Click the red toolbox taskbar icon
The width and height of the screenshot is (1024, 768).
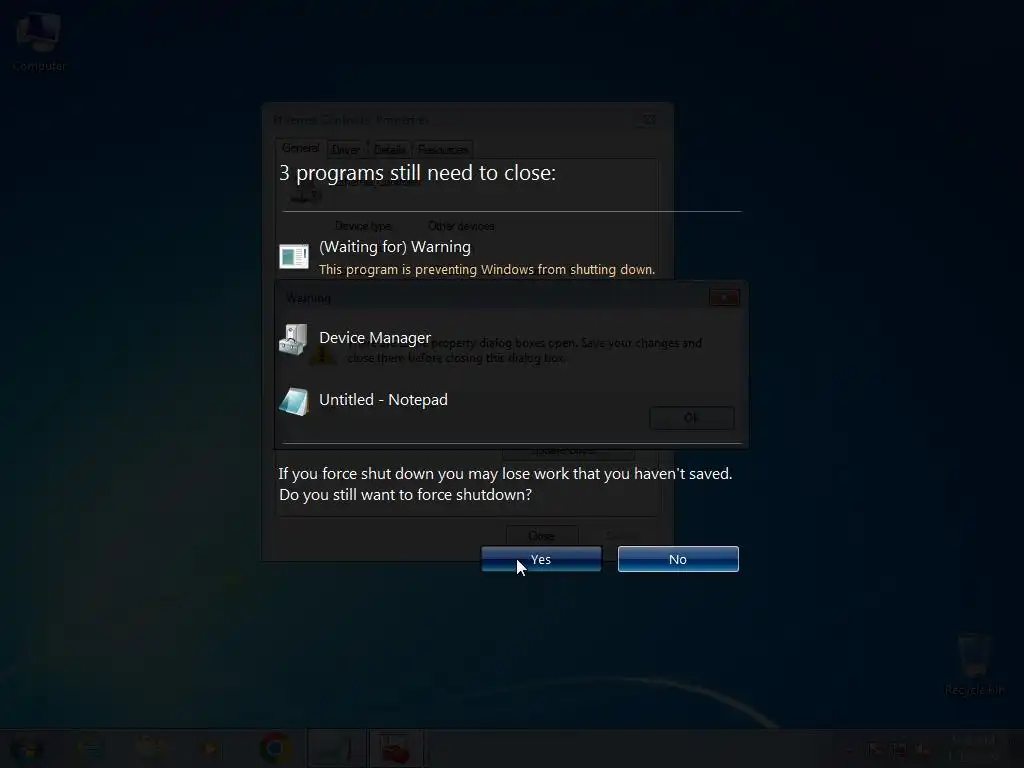click(396, 748)
